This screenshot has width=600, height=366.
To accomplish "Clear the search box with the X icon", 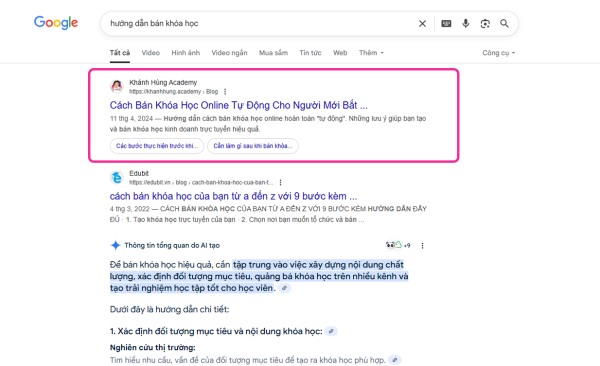I will [x=422, y=24].
